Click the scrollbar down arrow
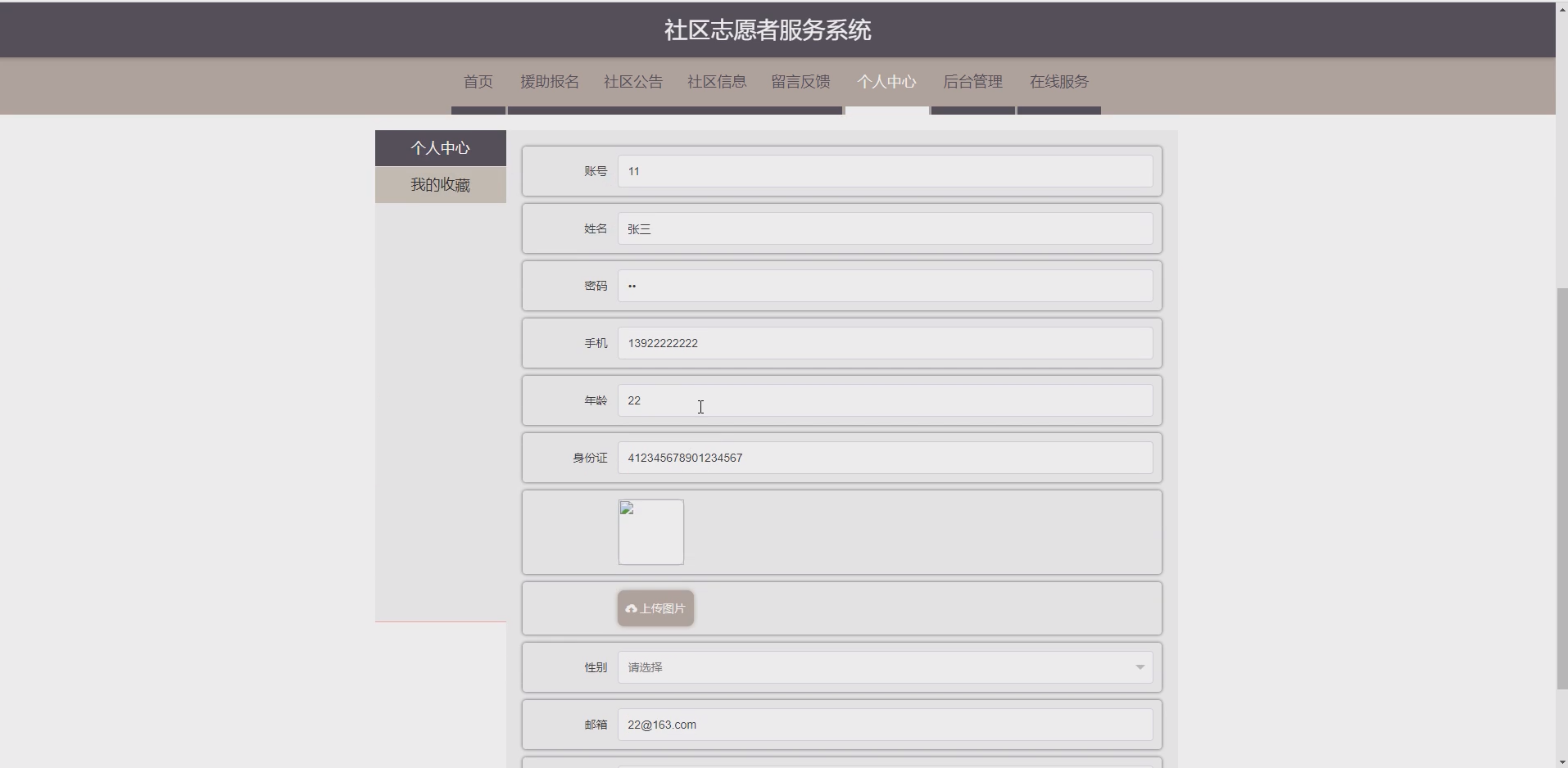The image size is (1568, 768). pos(1562,761)
